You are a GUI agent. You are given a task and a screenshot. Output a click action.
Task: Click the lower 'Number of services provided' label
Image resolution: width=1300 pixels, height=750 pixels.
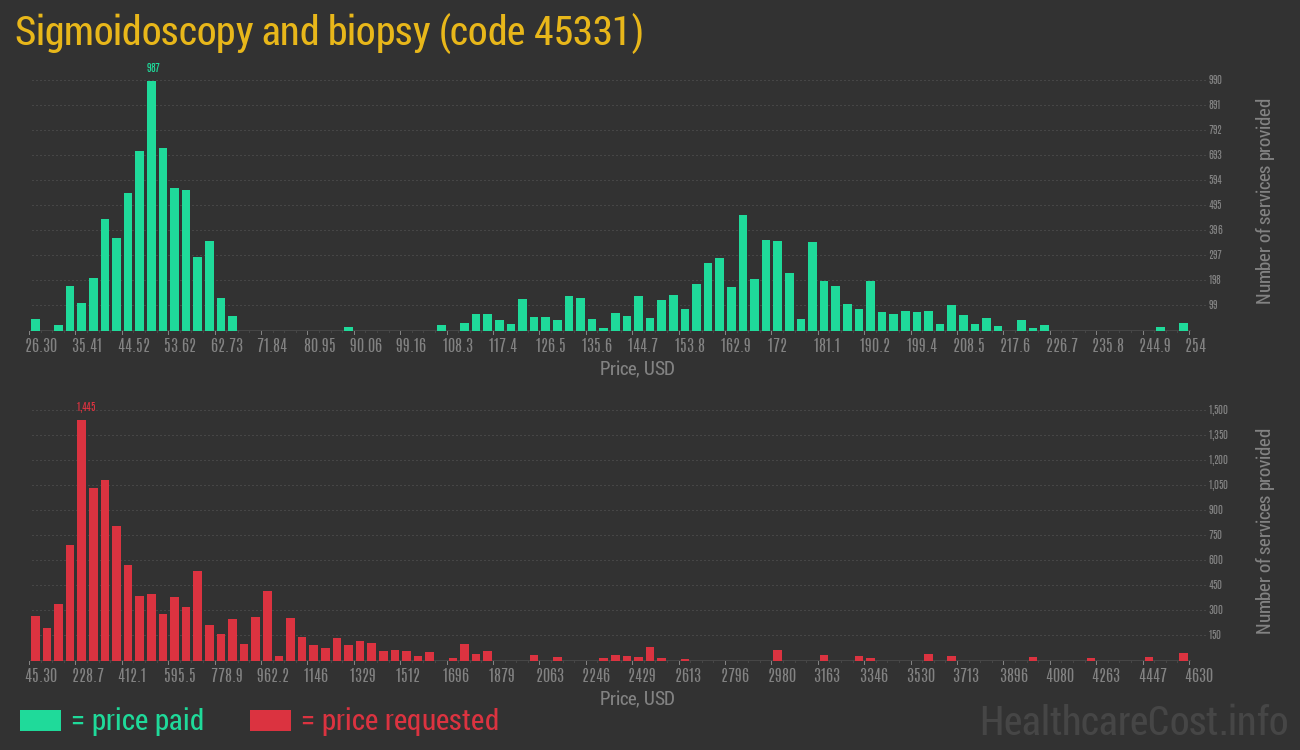tap(1264, 532)
